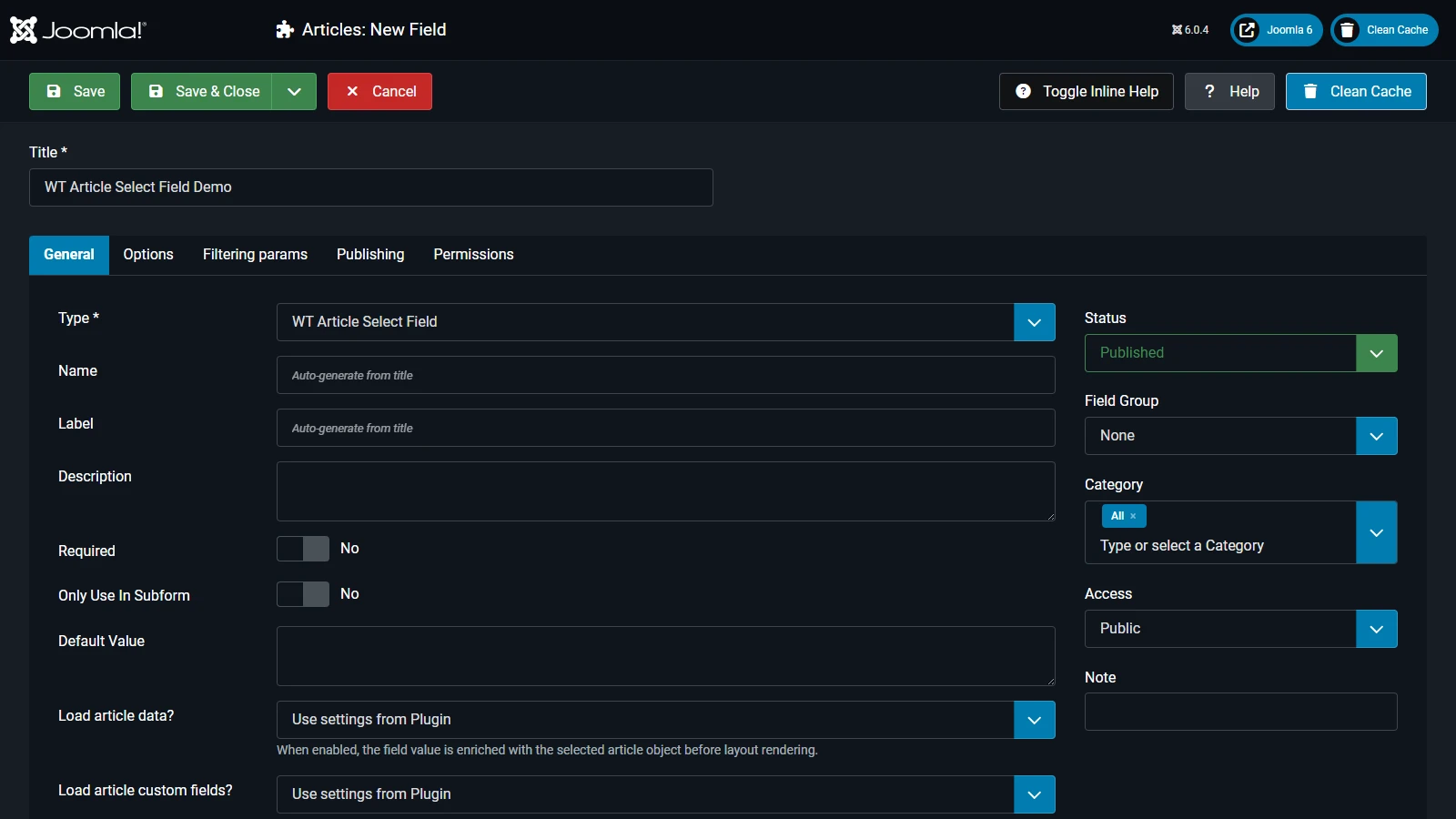The width and height of the screenshot is (1456, 819).
Task: Toggle Inline Help on
Action: pos(1086,91)
